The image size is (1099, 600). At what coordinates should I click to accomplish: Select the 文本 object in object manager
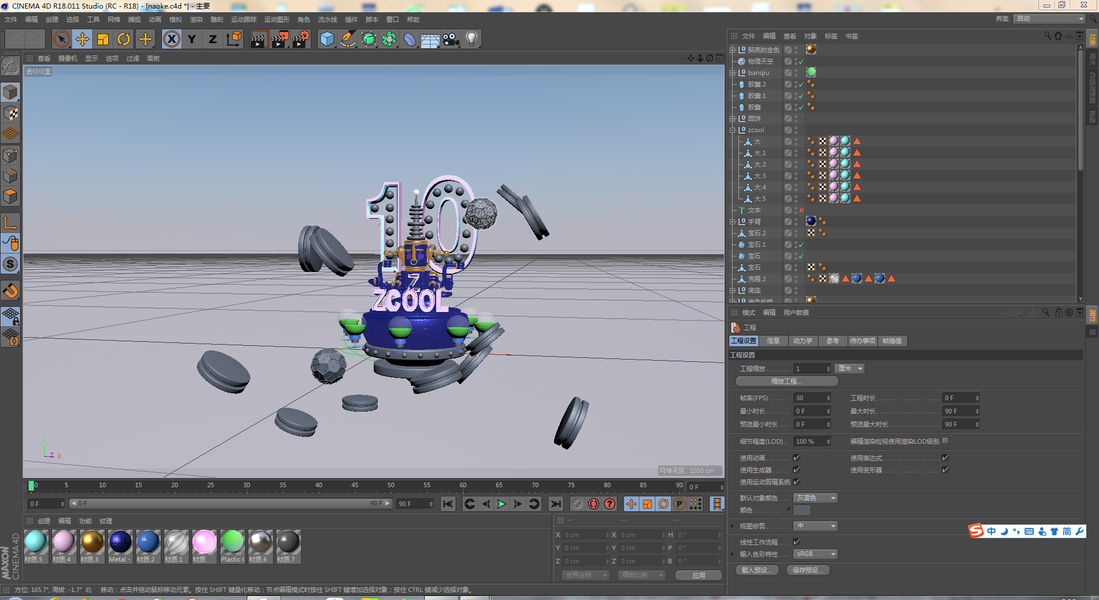point(754,210)
